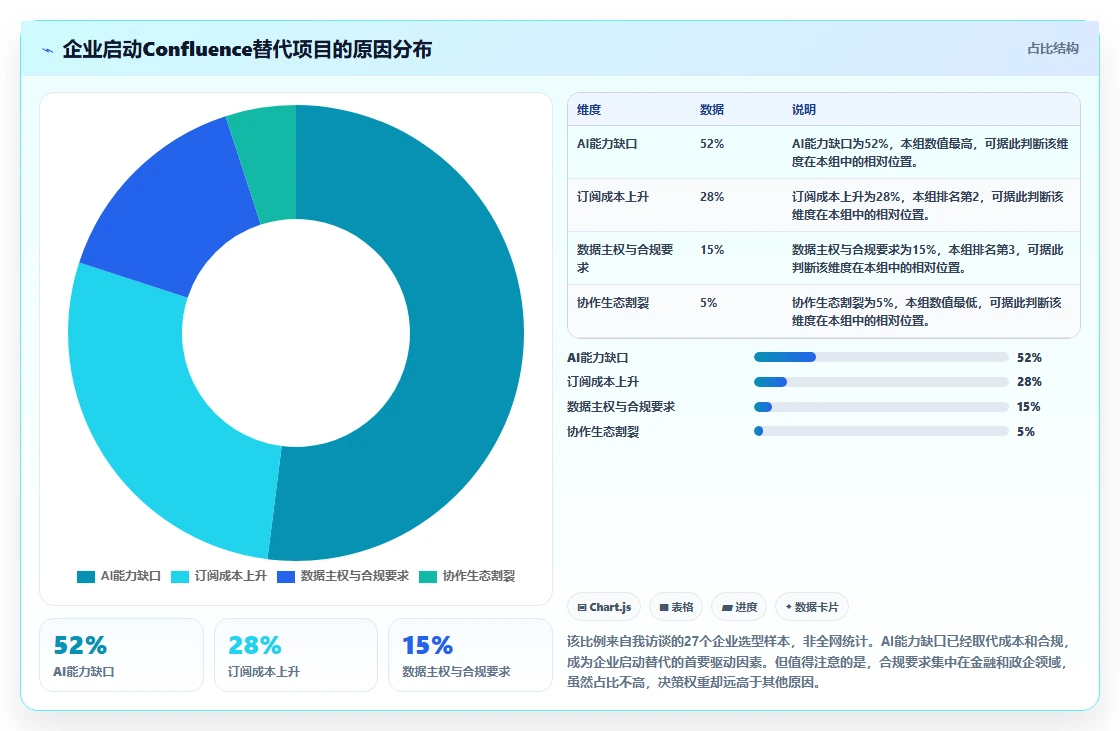This screenshot has height=731, width=1120.
Task: Click the summary paragraph below tags
Action: click(x=818, y=662)
